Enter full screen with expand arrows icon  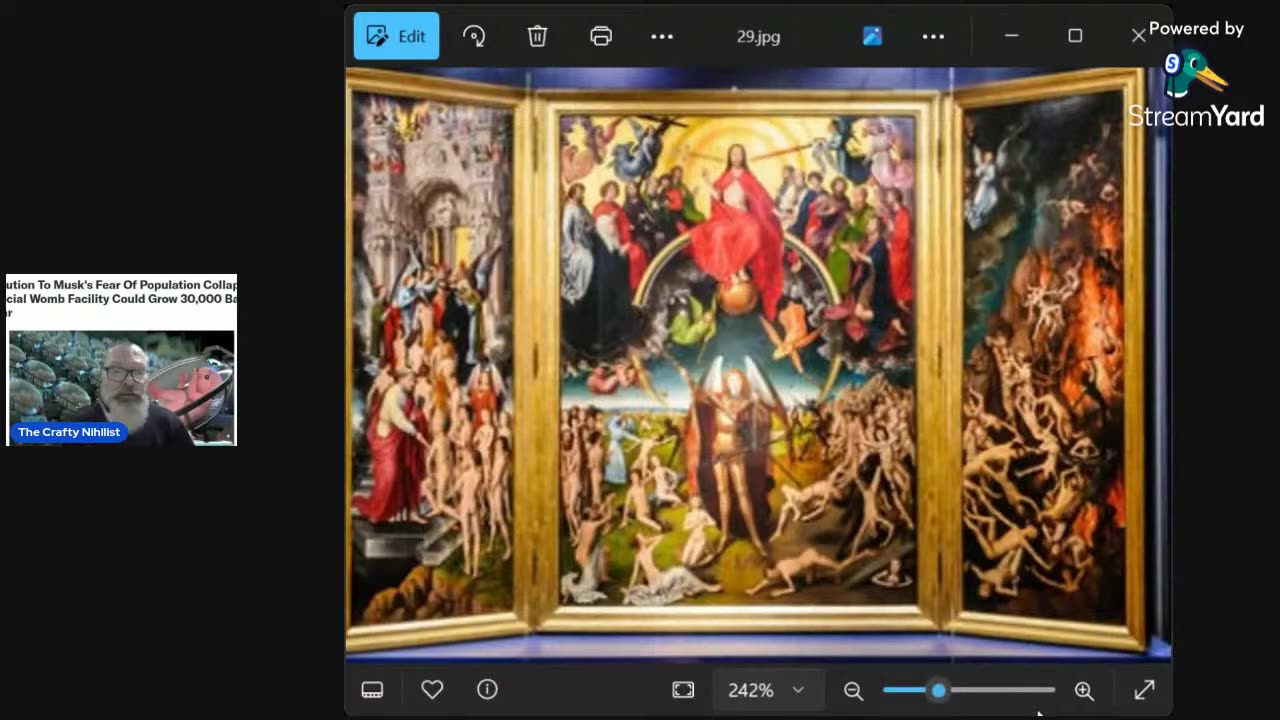click(x=1144, y=690)
